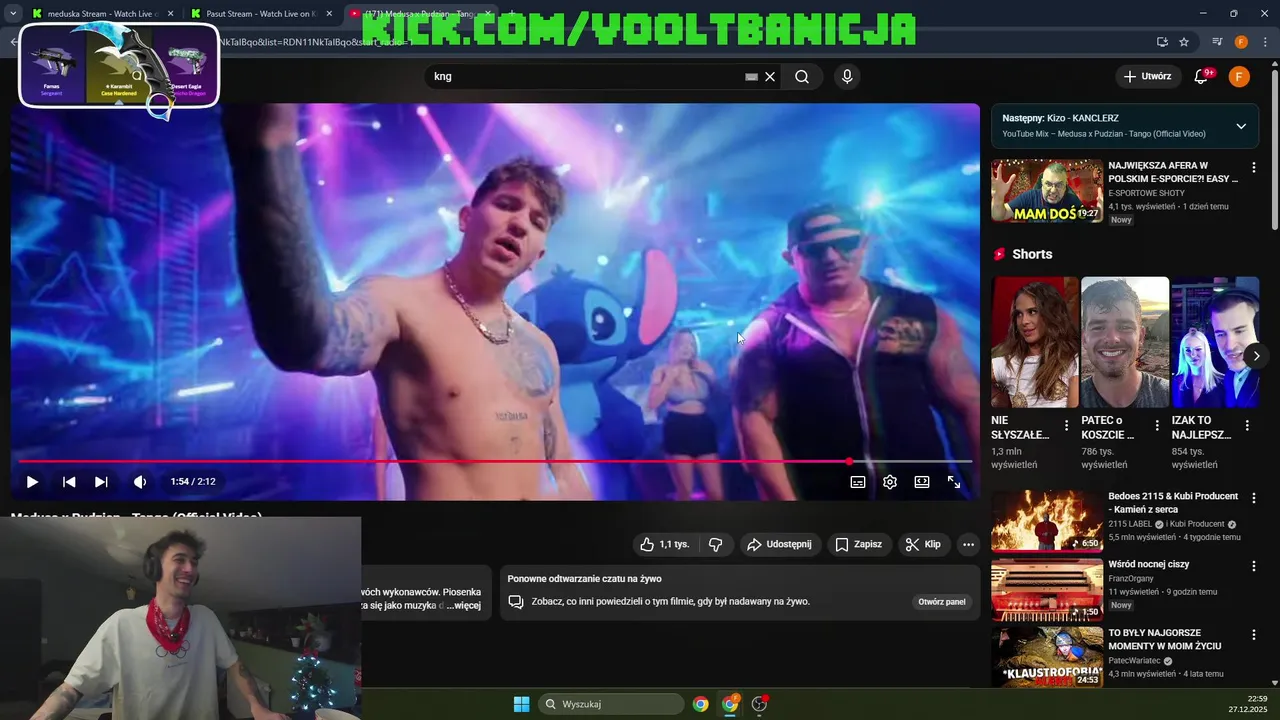The width and height of the screenshot is (1280, 720).
Task: Share the video via Udostępnij
Action: (x=781, y=544)
